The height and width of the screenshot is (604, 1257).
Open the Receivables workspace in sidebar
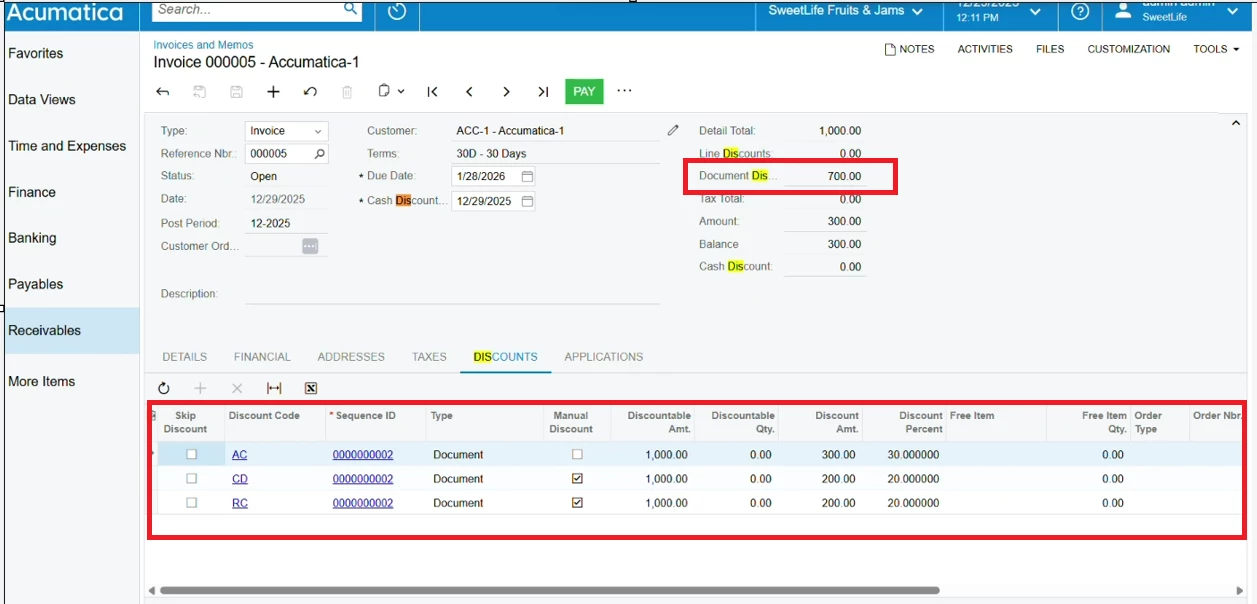coord(70,331)
